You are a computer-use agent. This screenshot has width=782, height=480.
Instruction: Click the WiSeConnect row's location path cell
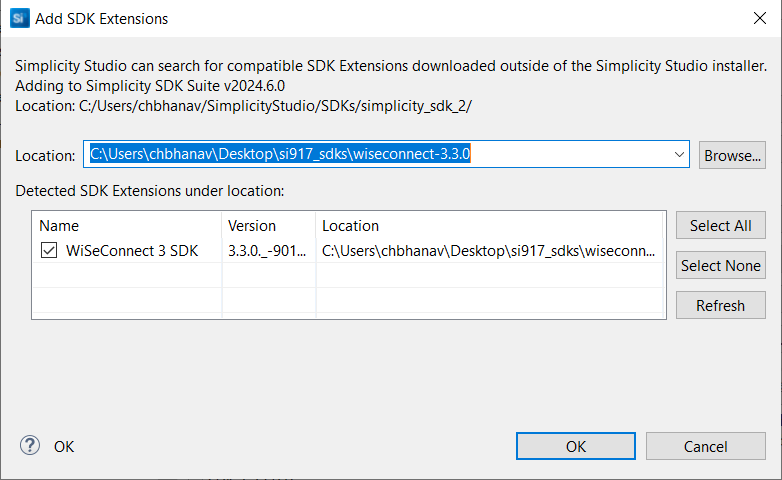[489, 251]
